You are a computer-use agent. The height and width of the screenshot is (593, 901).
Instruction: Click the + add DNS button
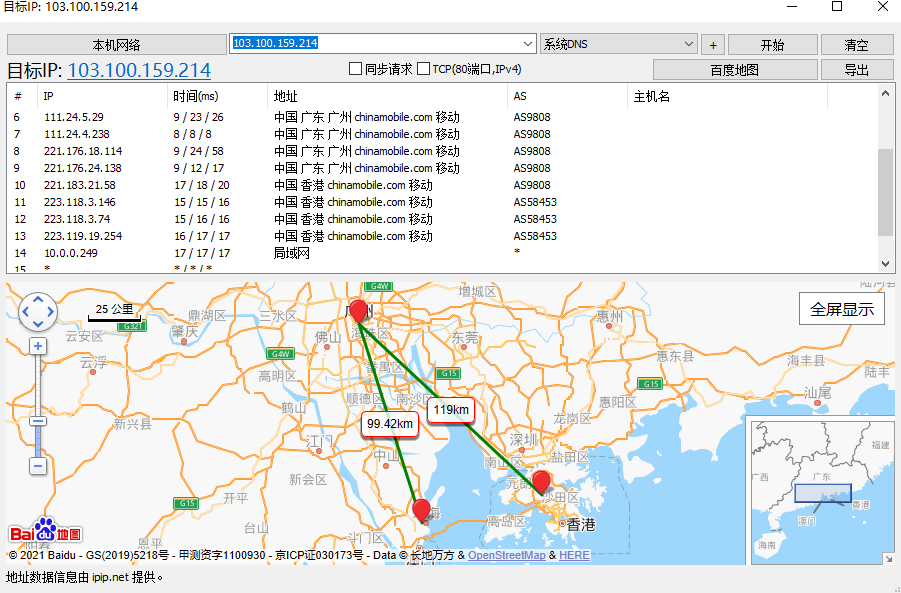pos(713,45)
